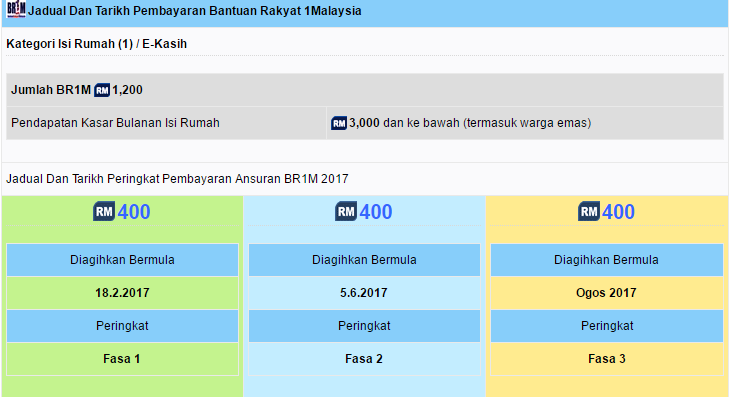The height and width of the screenshot is (397, 734).
Task: Click the 'Fasa 1' cell
Action: [123, 359]
